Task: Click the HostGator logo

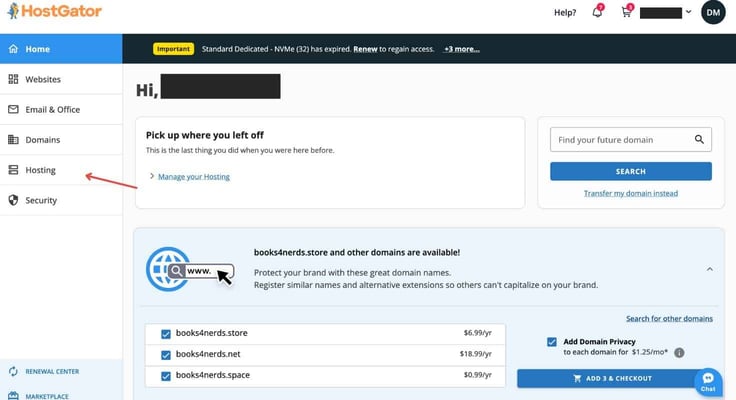Action: (x=54, y=11)
